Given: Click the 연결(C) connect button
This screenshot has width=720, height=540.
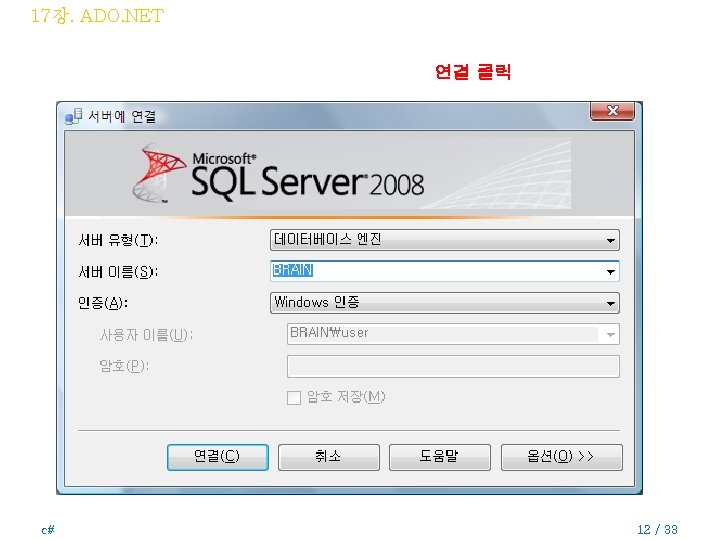Looking at the screenshot, I should pos(218,457).
